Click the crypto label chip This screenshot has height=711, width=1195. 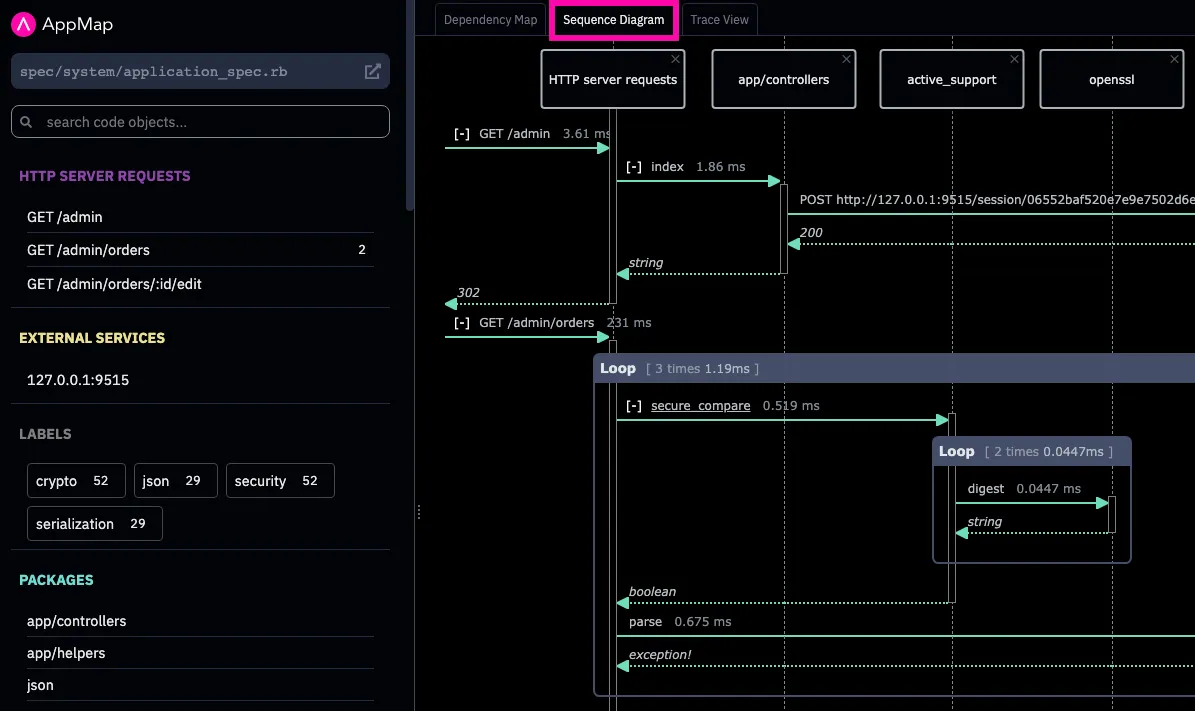coord(76,481)
